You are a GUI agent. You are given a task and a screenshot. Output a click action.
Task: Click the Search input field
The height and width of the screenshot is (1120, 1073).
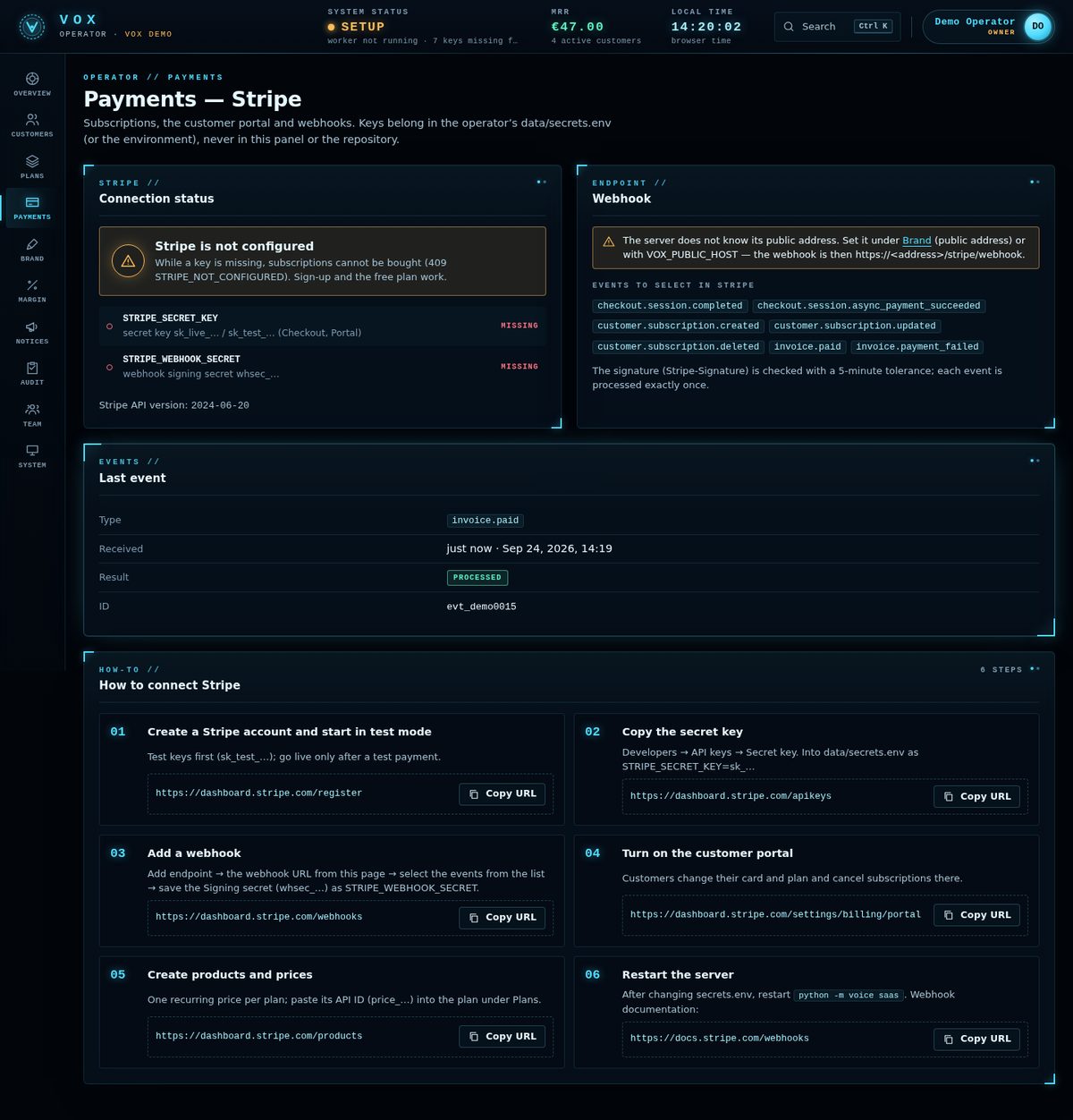click(837, 27)
